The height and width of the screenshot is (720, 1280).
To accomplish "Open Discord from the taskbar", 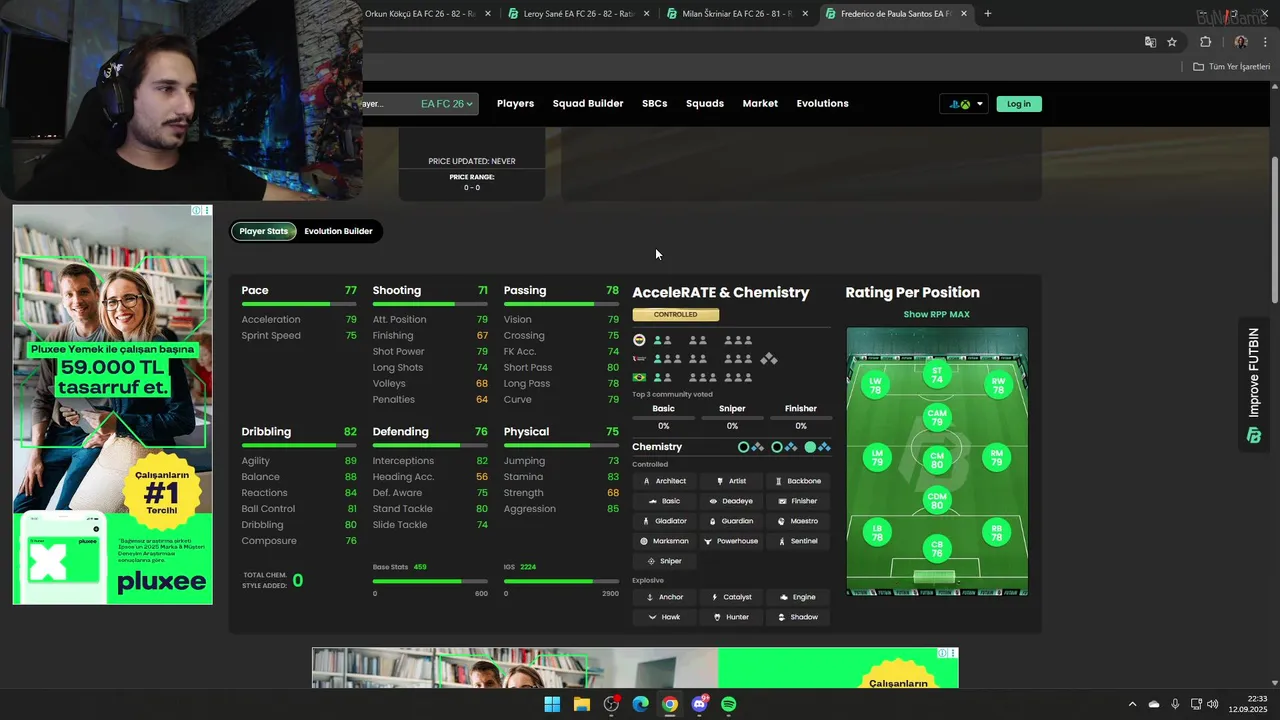I will pos(699,704).
